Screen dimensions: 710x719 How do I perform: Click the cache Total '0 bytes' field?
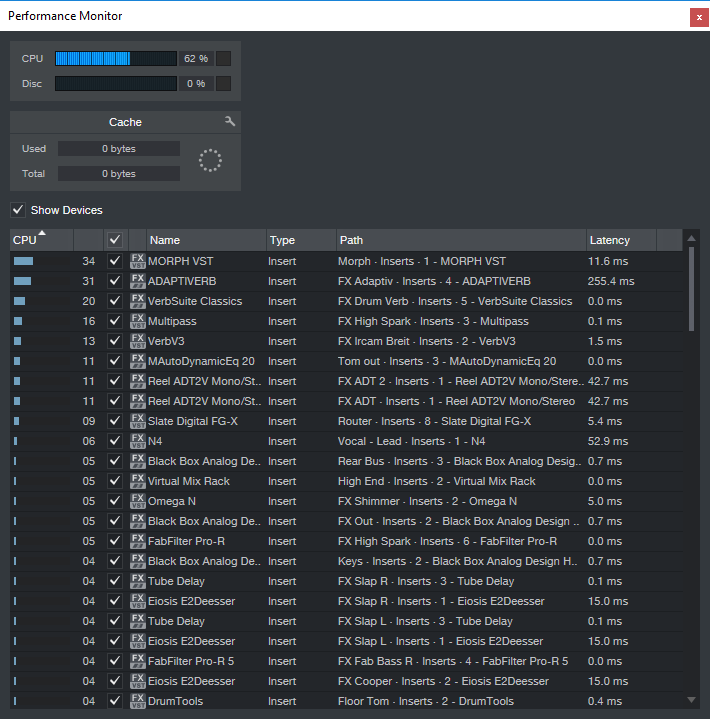pos(119,173)
